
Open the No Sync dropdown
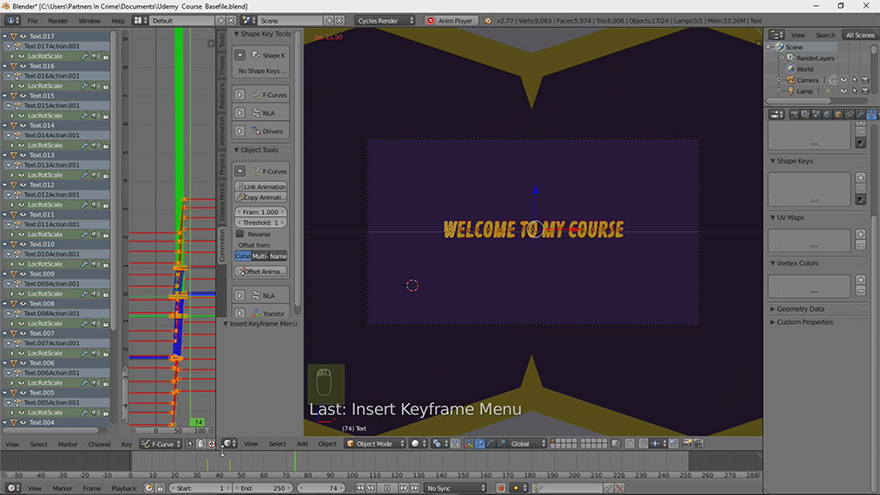point(455,488)
